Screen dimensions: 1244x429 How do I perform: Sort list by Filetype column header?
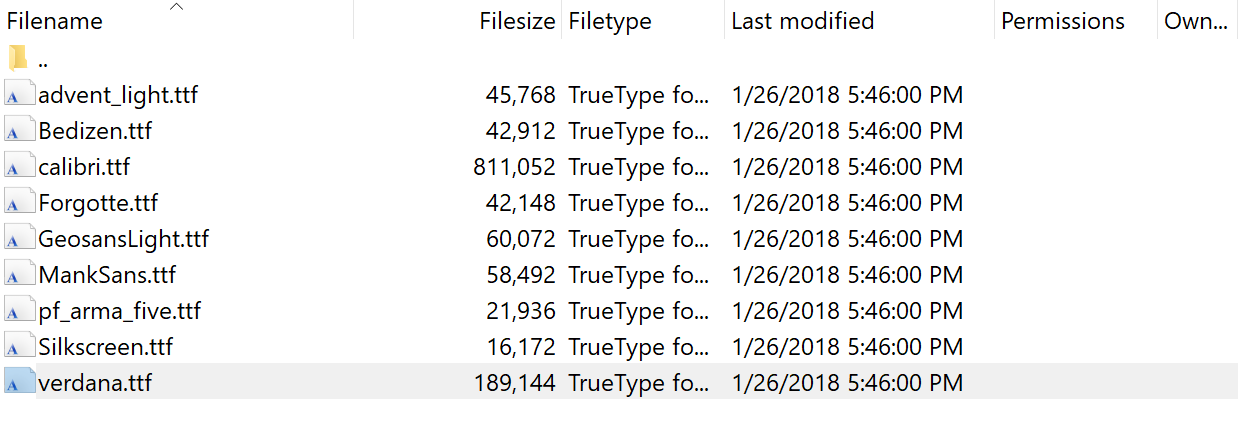[x=610, y=21]
